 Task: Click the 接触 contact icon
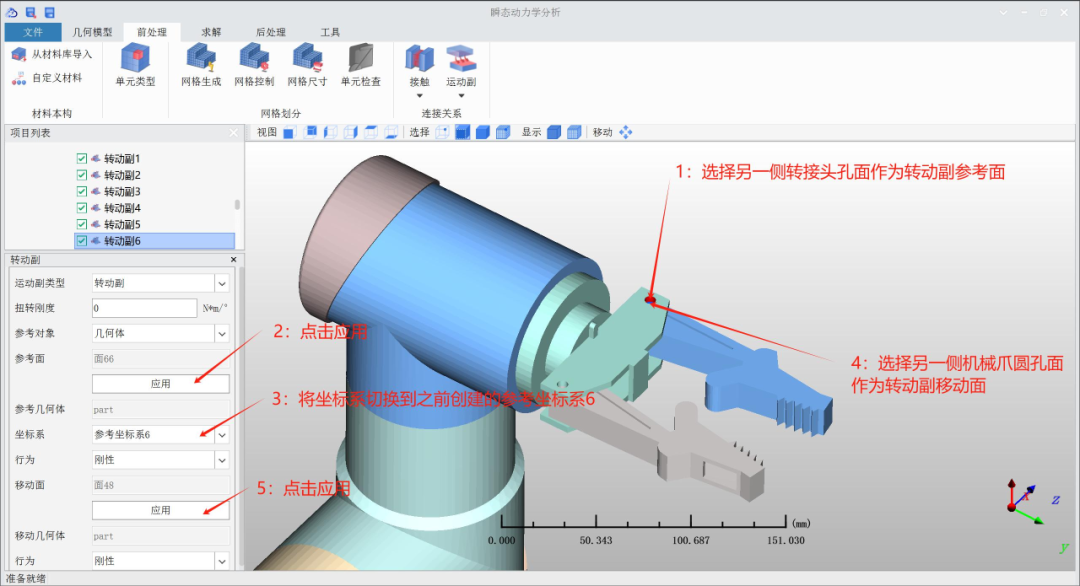(x=419, y=59)
